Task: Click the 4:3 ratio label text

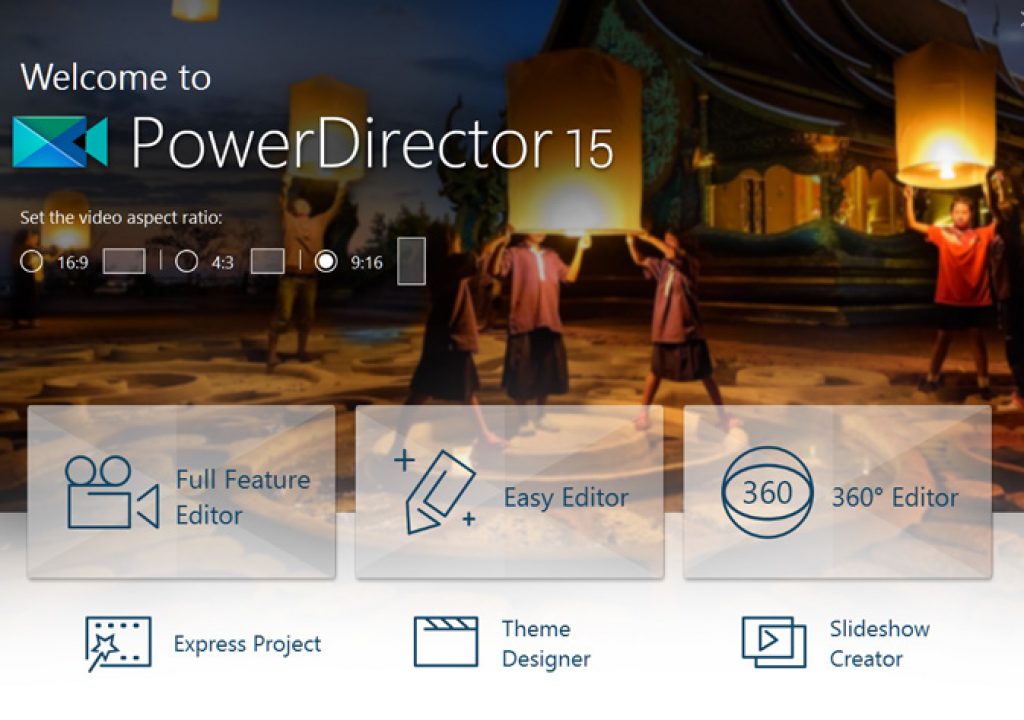Action: 222,263
